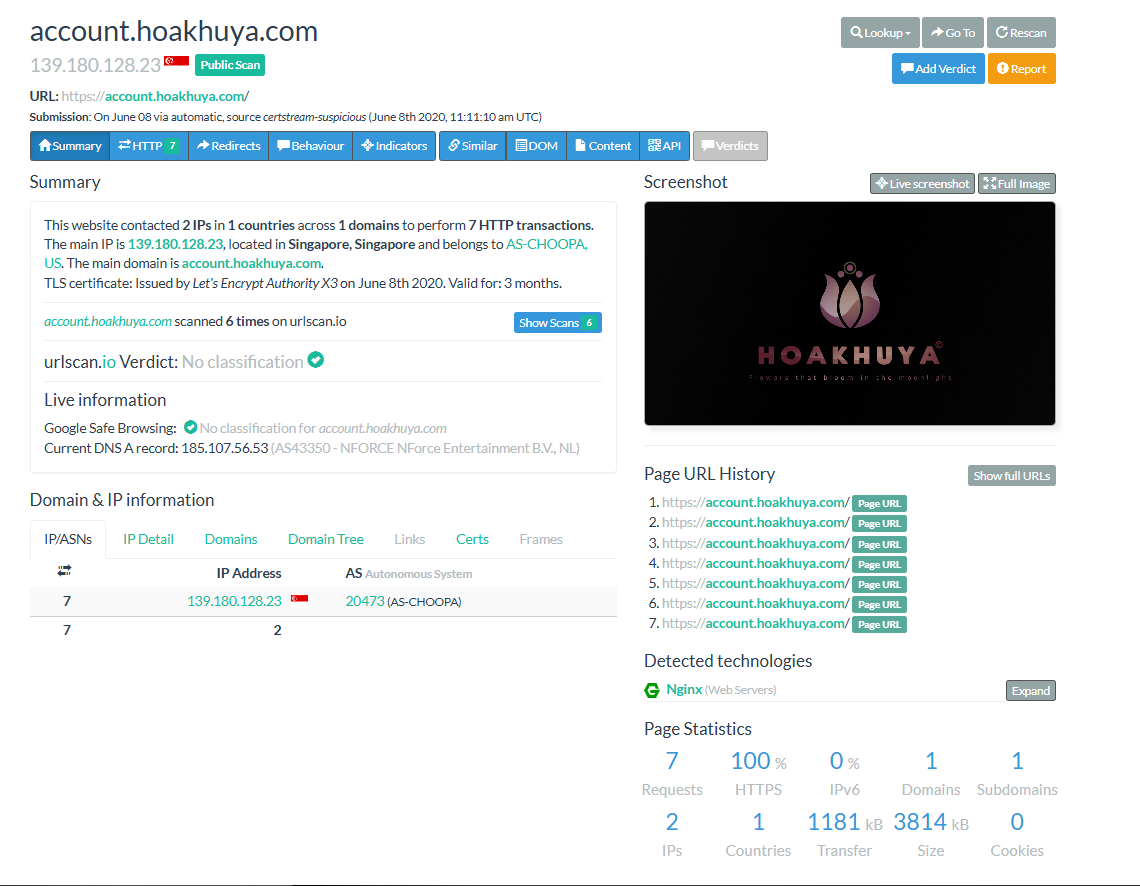Image resolution: width=1140 pixels, height=886 pixels.
Task: Show Scans for this domain
Action: pos(557,323)
